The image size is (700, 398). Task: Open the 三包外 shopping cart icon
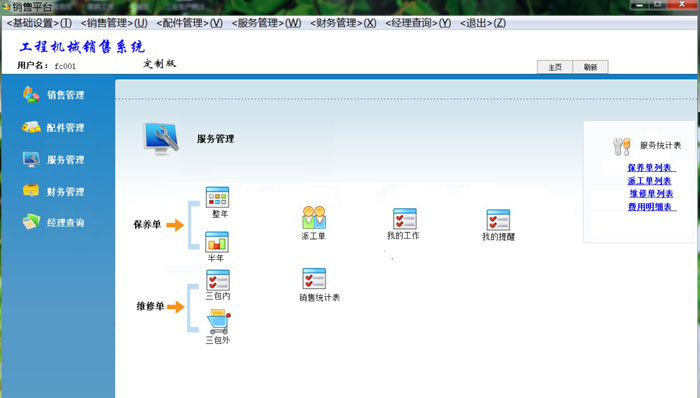[218, 323]
